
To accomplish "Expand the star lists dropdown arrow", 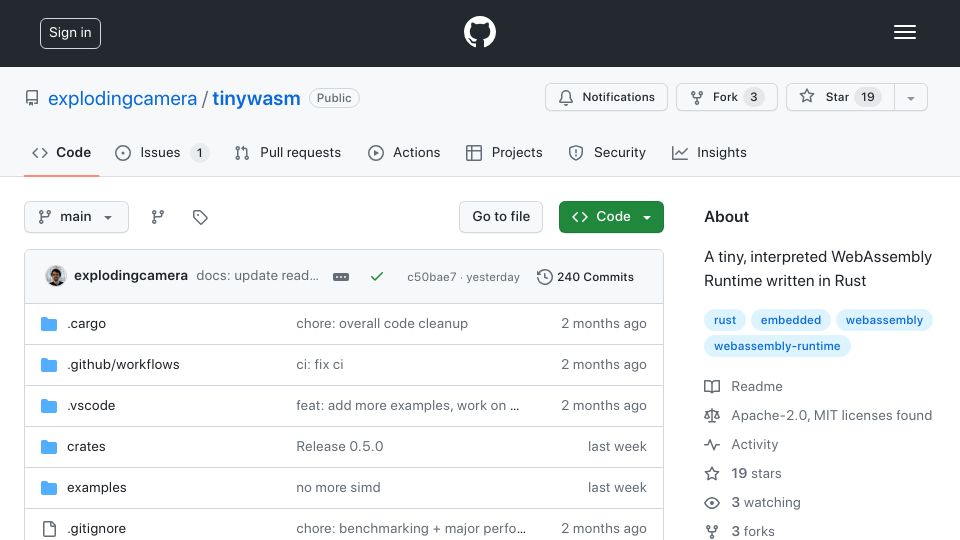I will point(910,97).
